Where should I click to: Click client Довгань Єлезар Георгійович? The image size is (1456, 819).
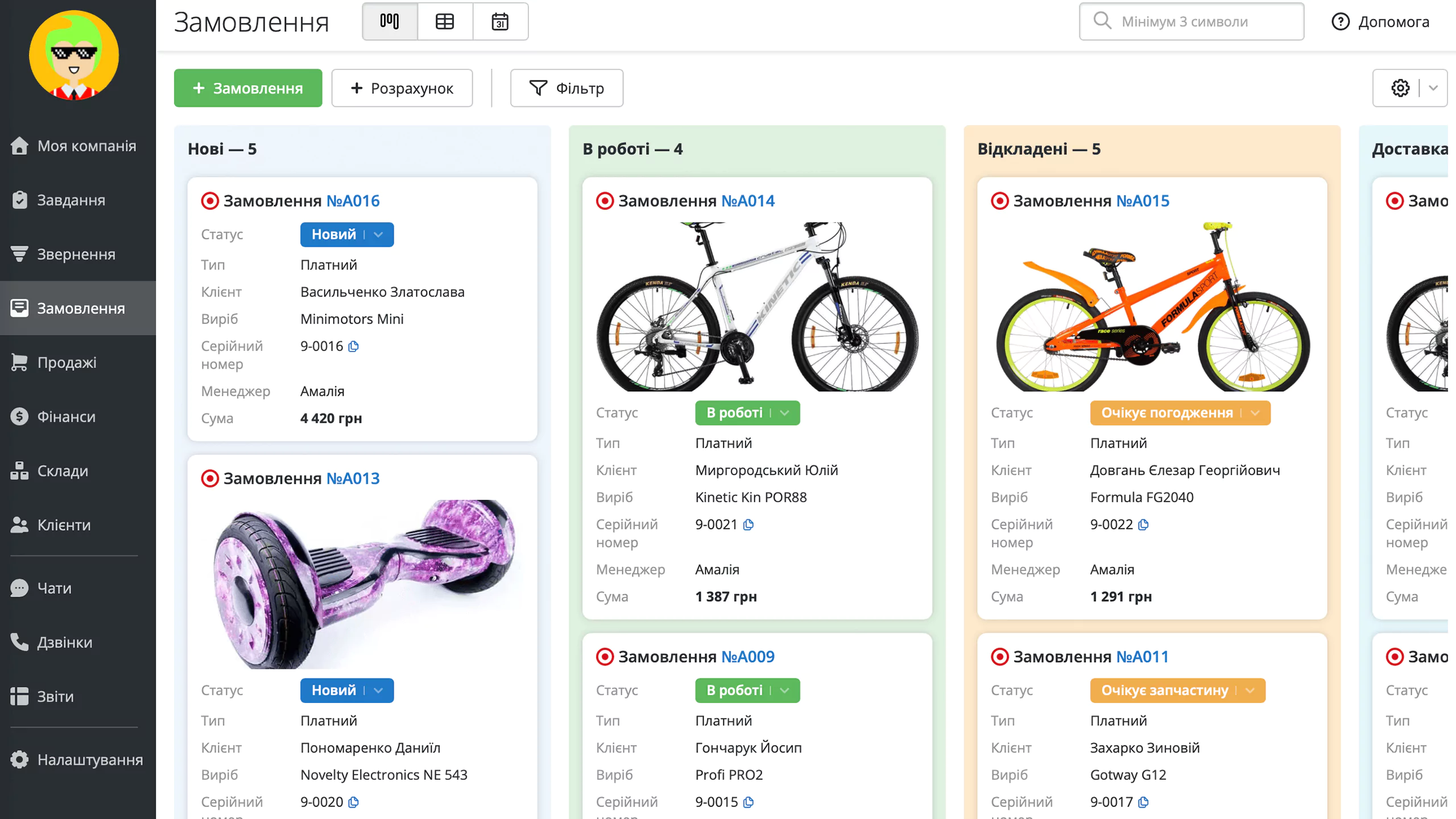[x=1185, y=470]
